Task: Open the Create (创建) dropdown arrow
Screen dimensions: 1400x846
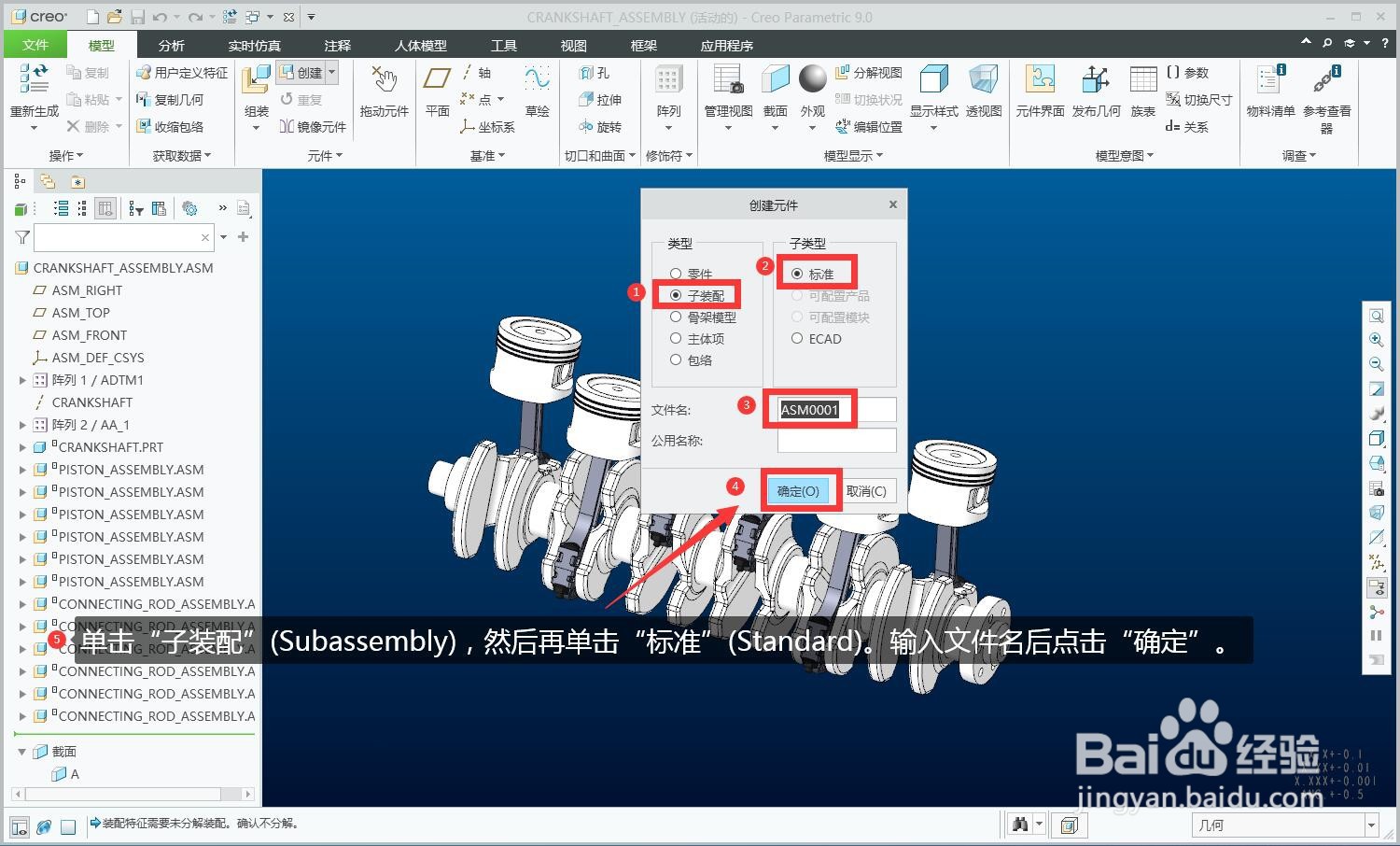Action: pyautogui.click(x=331, y=72)
